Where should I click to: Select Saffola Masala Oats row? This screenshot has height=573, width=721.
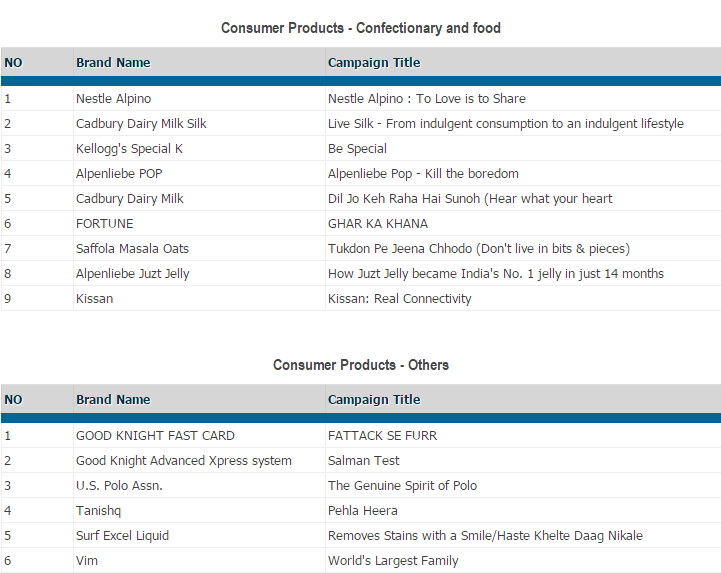[132, 249]
